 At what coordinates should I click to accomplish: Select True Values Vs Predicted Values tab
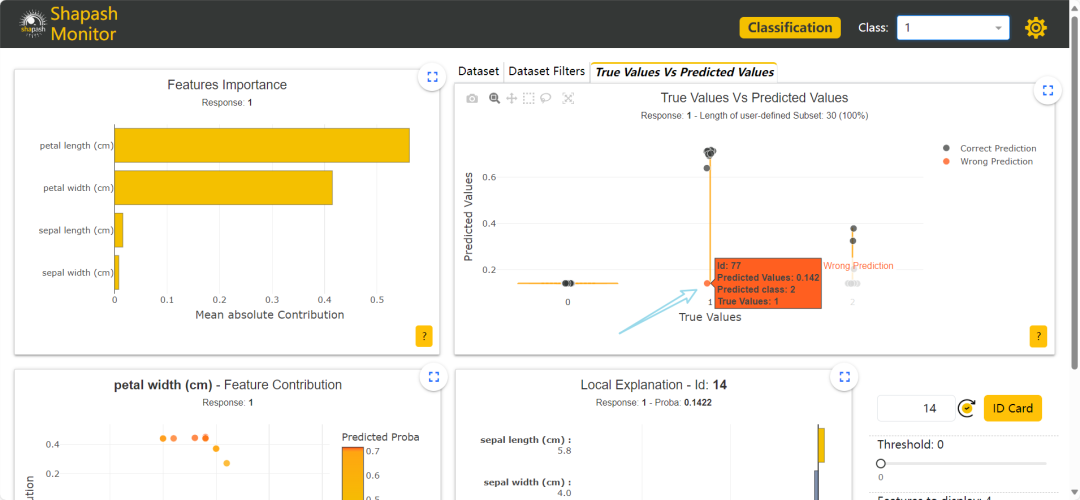point(685,72)
